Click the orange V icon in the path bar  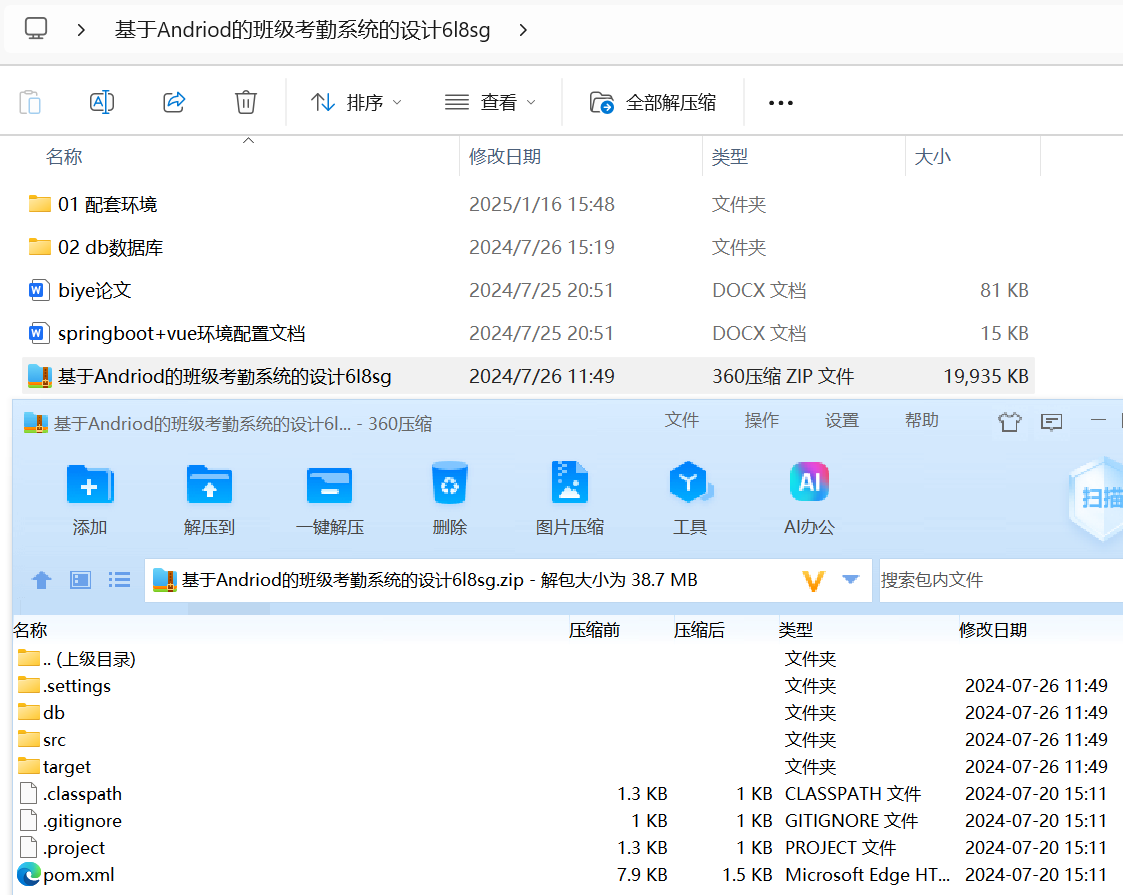pyautogui.click(x=814, y=580)
